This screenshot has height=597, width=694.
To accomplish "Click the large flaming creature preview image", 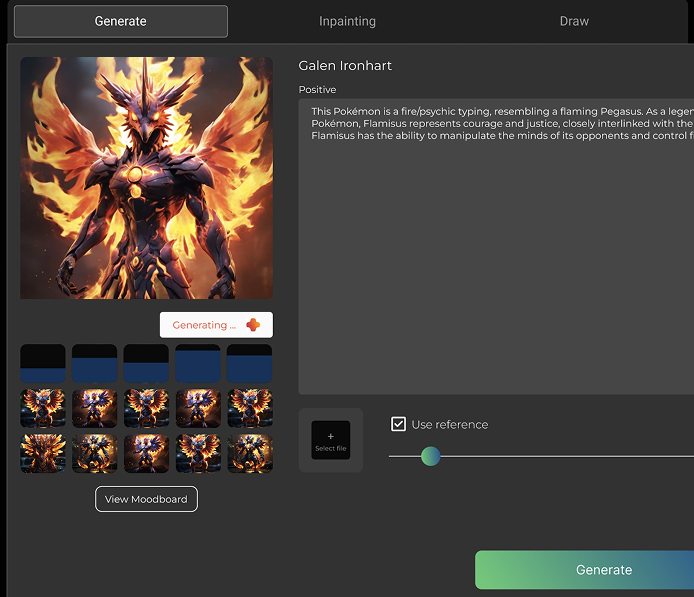I will coord(147,178).
